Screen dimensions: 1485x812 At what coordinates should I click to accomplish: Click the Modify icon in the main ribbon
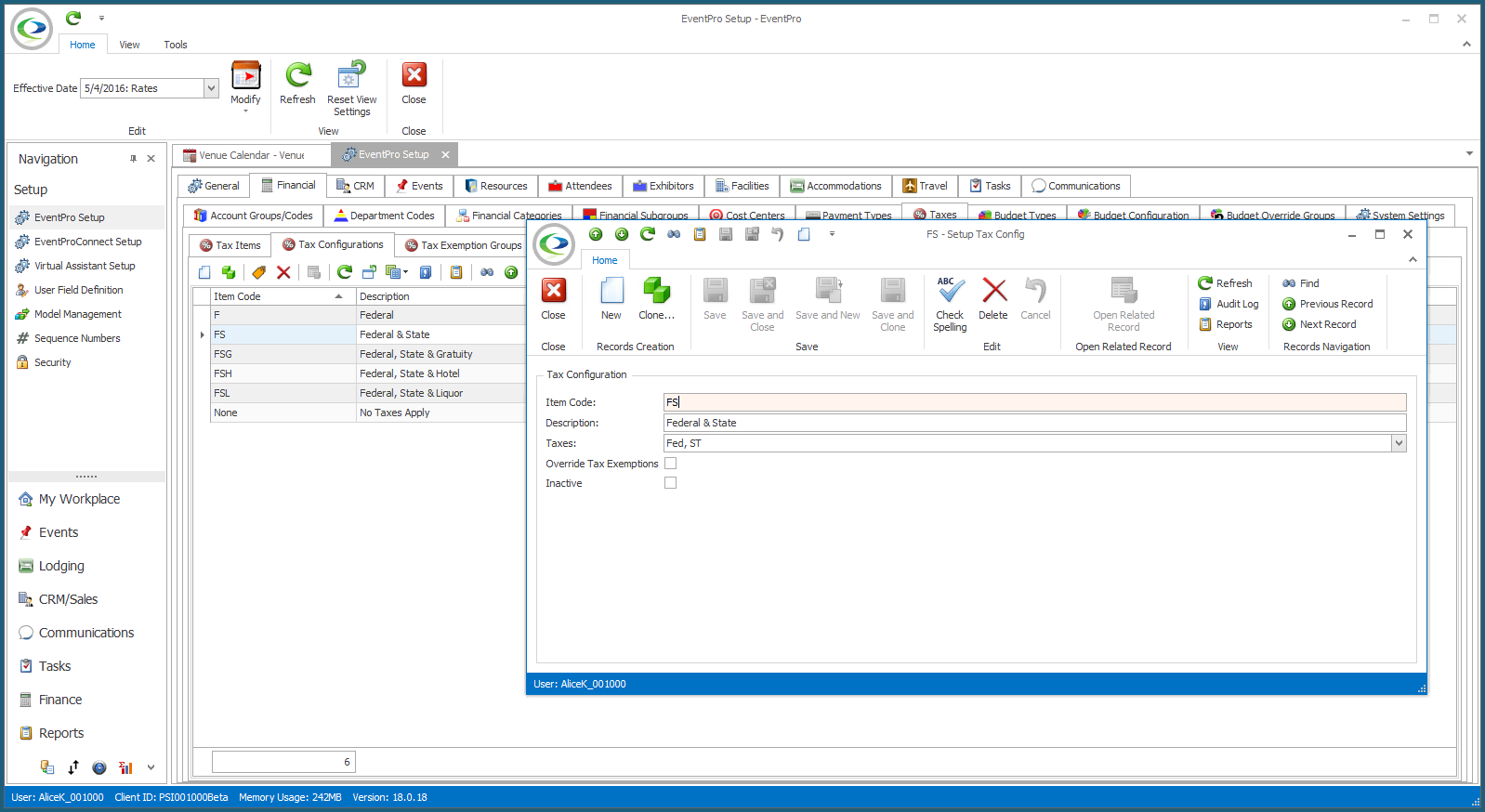point(246,75)
